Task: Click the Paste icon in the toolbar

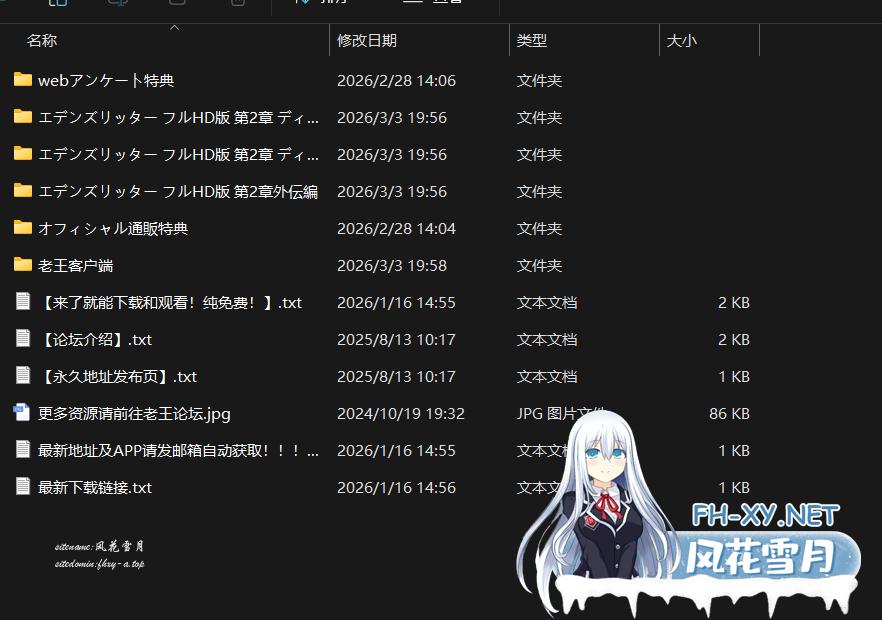Action: (x=119, y=4)
